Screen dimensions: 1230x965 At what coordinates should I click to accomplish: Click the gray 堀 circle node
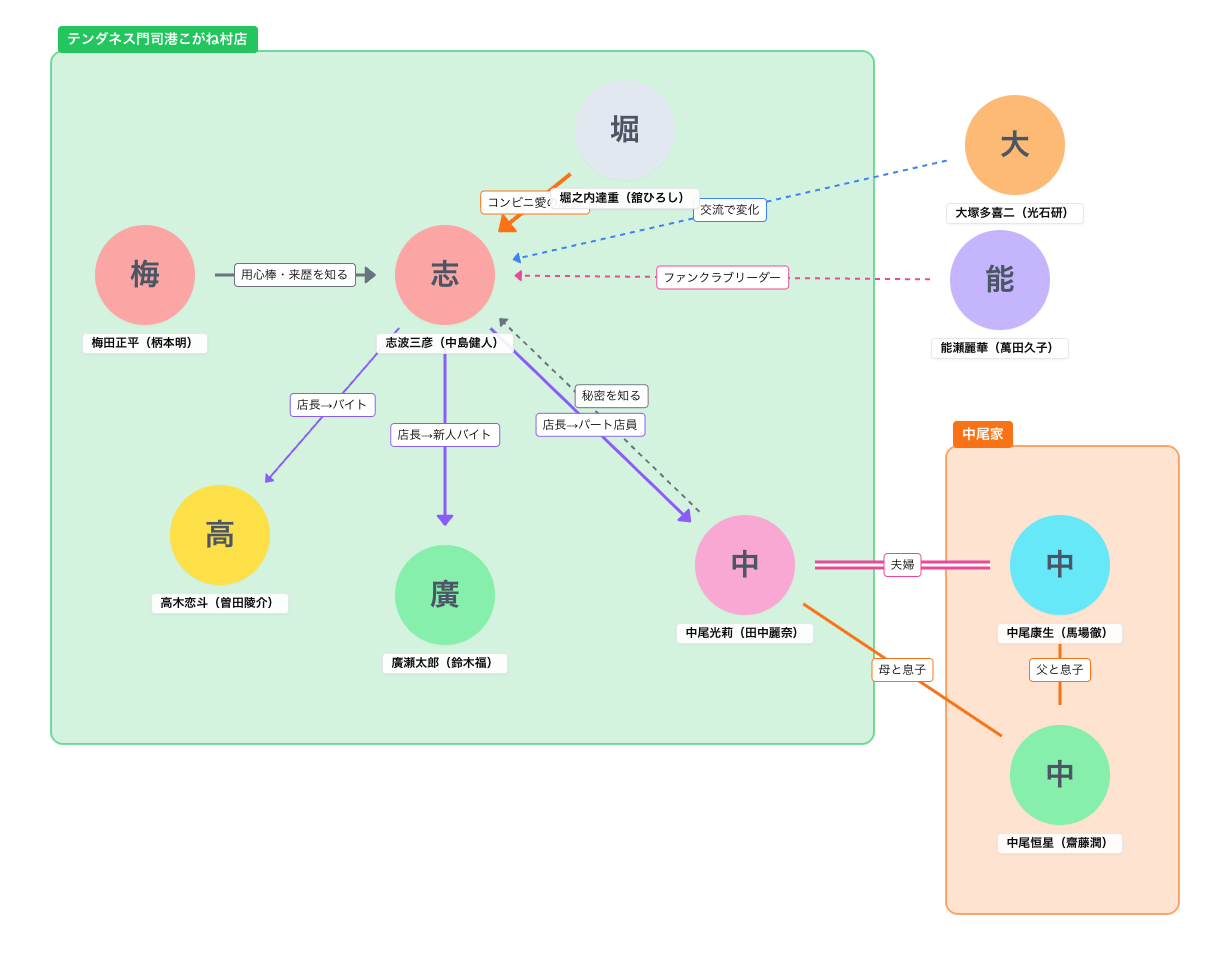click(625, 130)
